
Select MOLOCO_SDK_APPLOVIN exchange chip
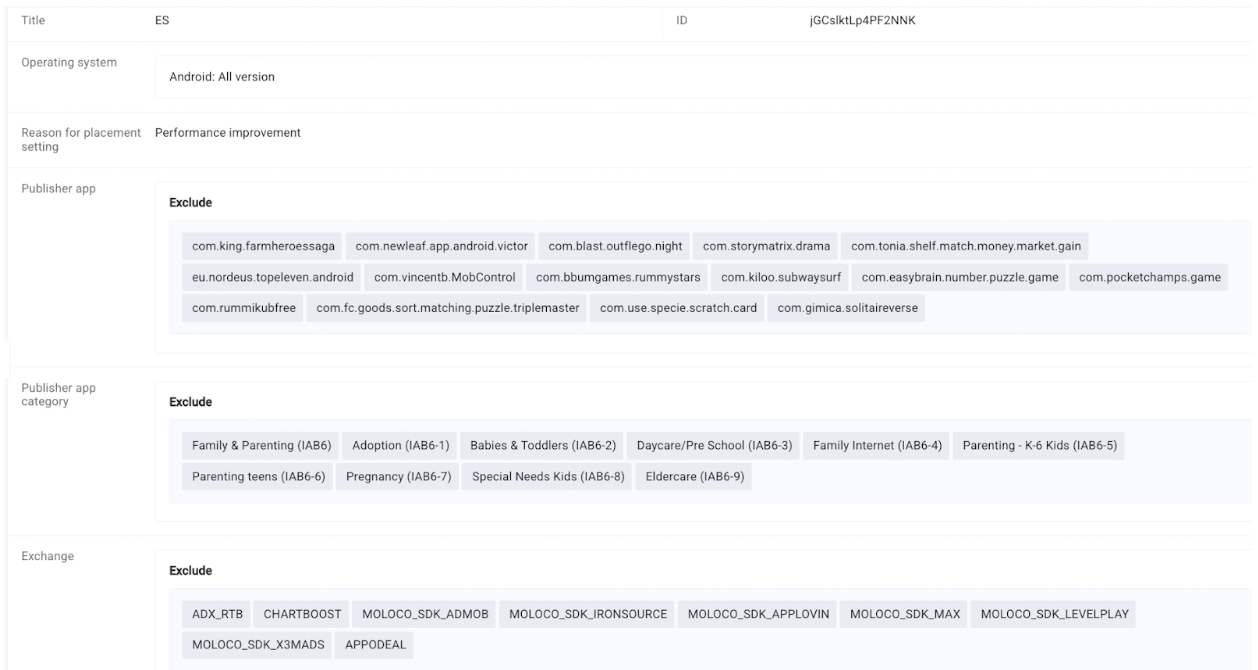[759, 613]
